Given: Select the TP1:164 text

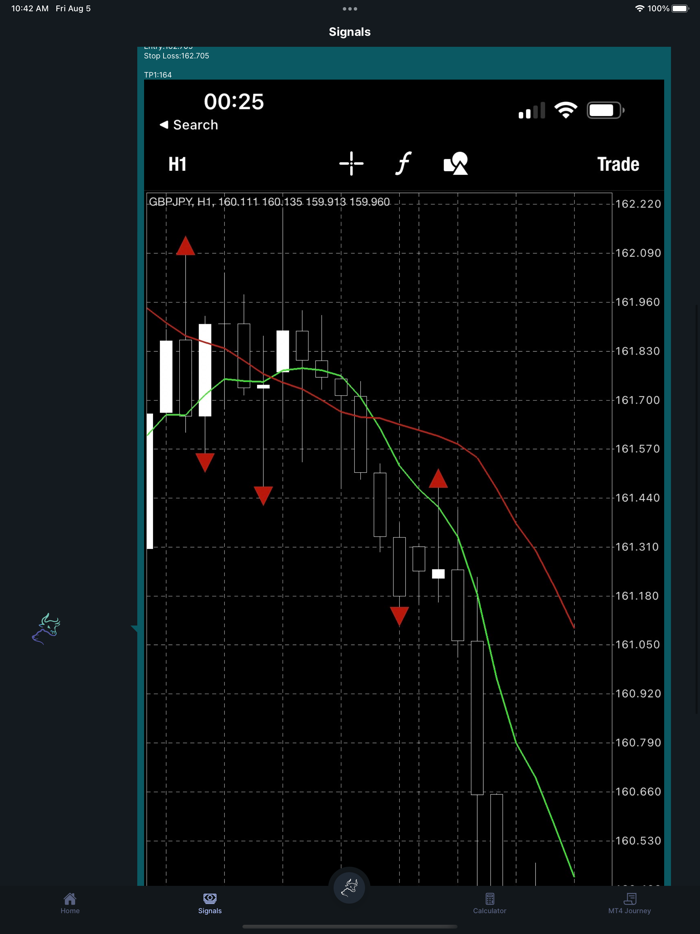Looking at the screenshot, I should pyautogui.click(x=158, y=75).
